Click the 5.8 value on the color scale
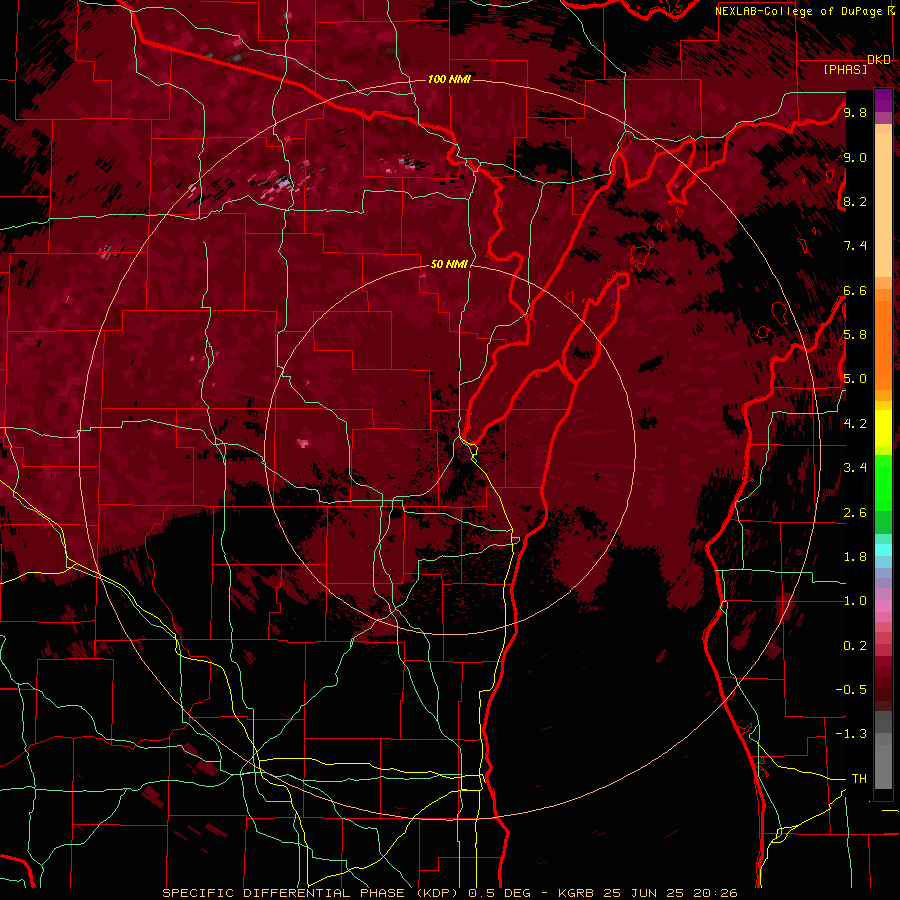Image resolution: width=900 pixels, height=900 pixels. click(x=855, y=335)
